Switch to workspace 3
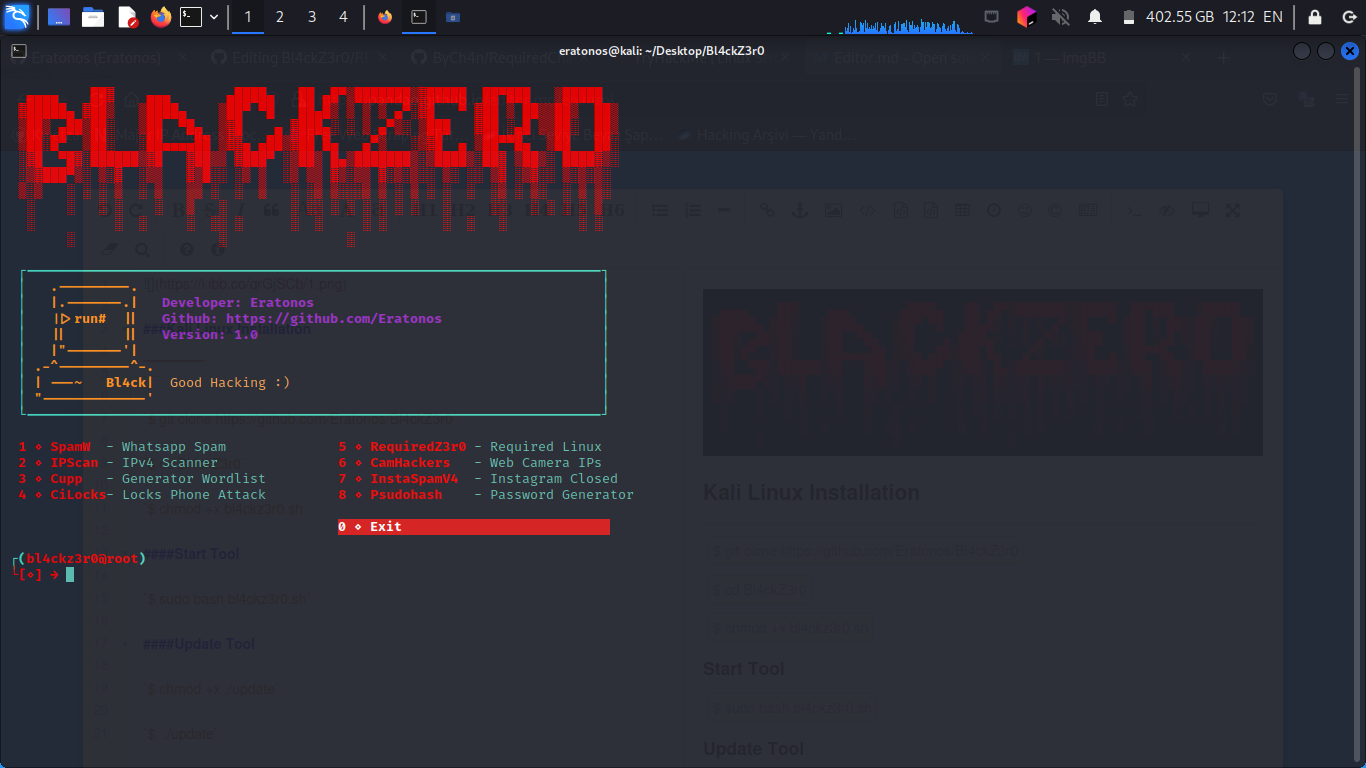 (312, 17)
